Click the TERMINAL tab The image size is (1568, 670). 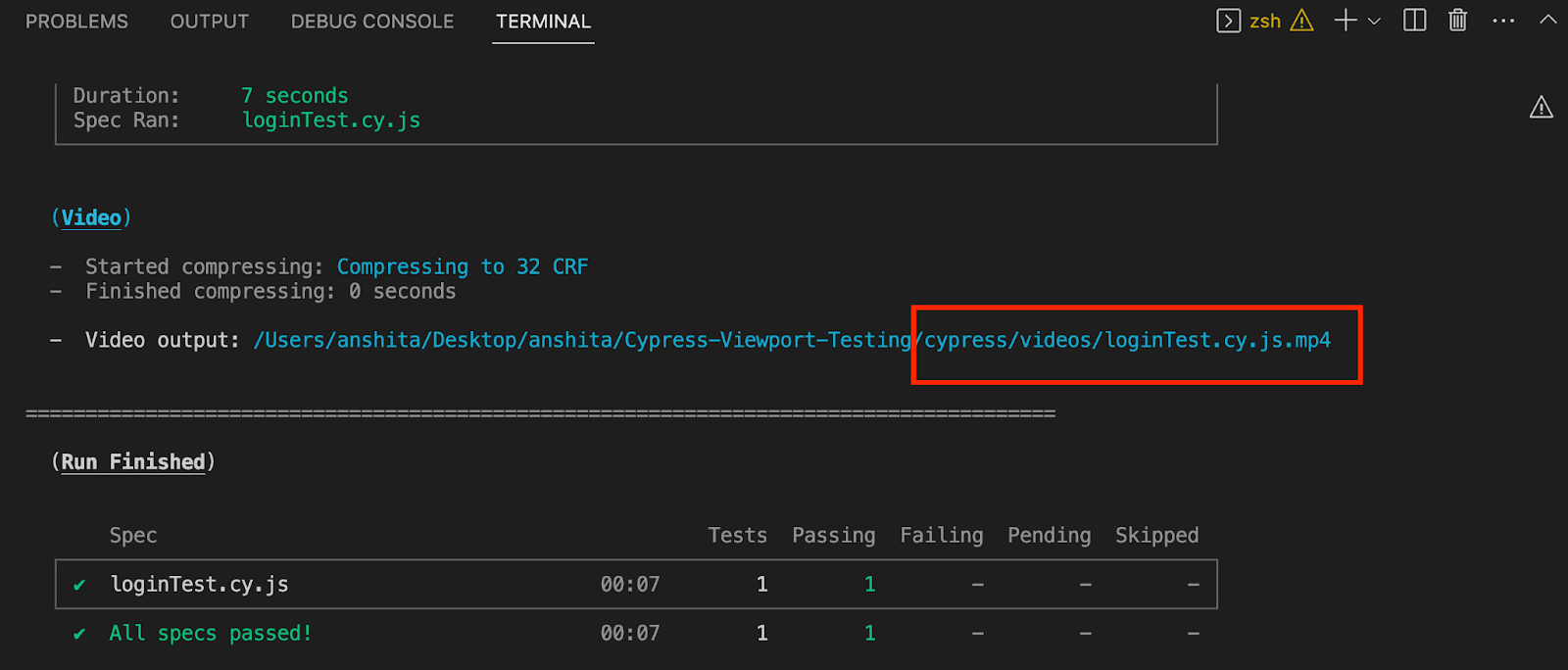pos(543,22)
